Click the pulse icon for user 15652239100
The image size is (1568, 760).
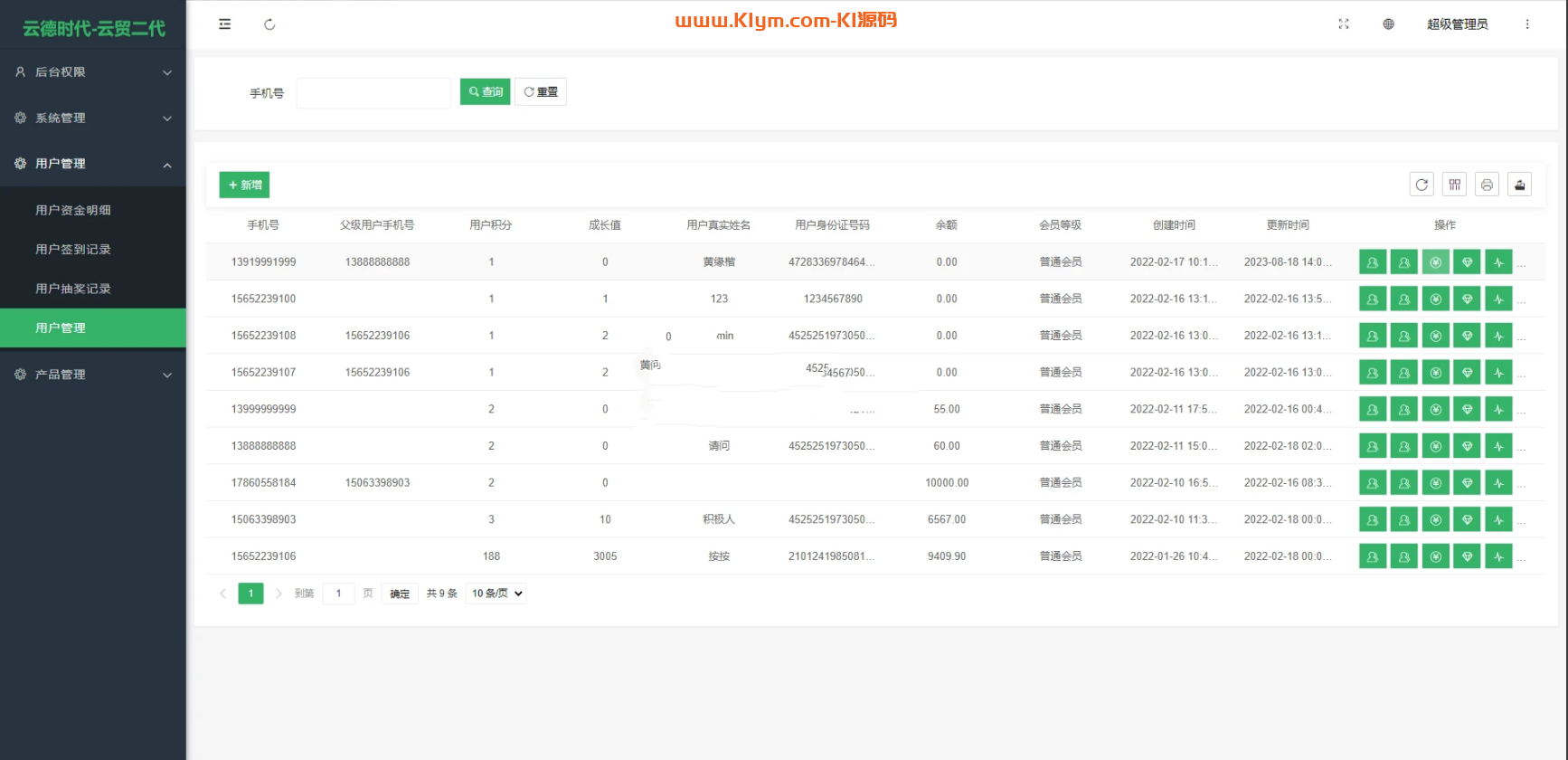(1499, 299)
